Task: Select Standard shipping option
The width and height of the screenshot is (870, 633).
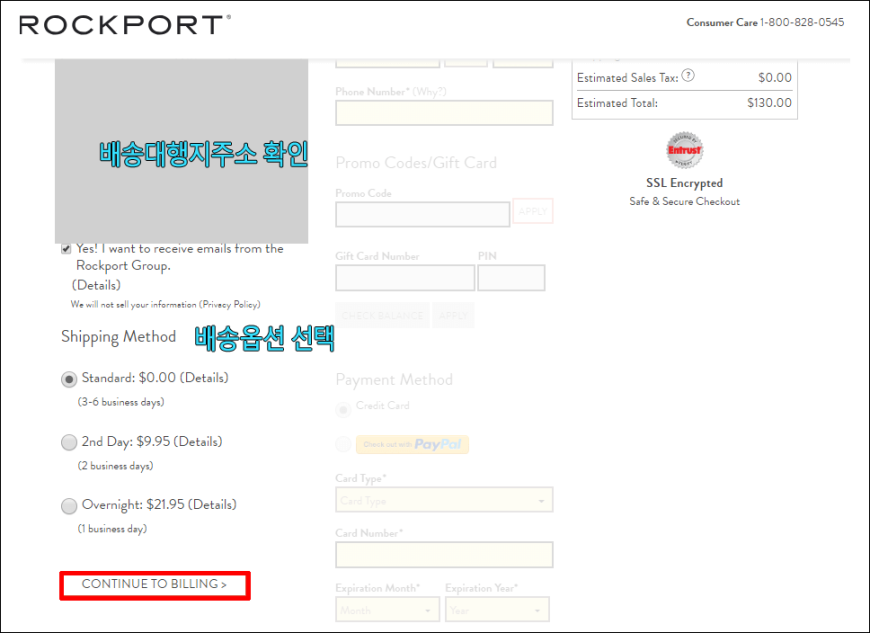Action: tap(69, 379)
